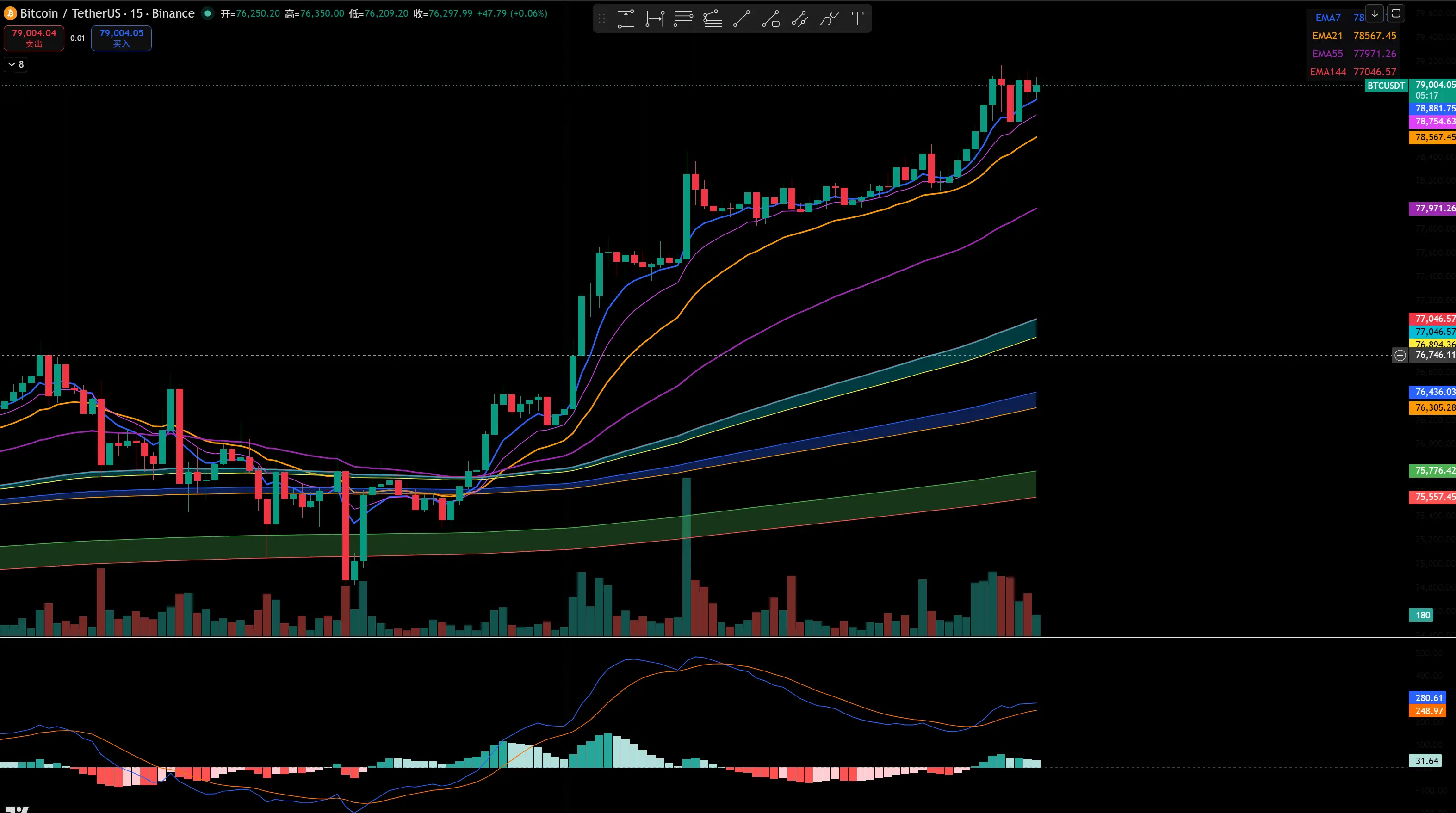
Task: Click the blue 79,004.05 buy button
Action: [x=121, y=38]
